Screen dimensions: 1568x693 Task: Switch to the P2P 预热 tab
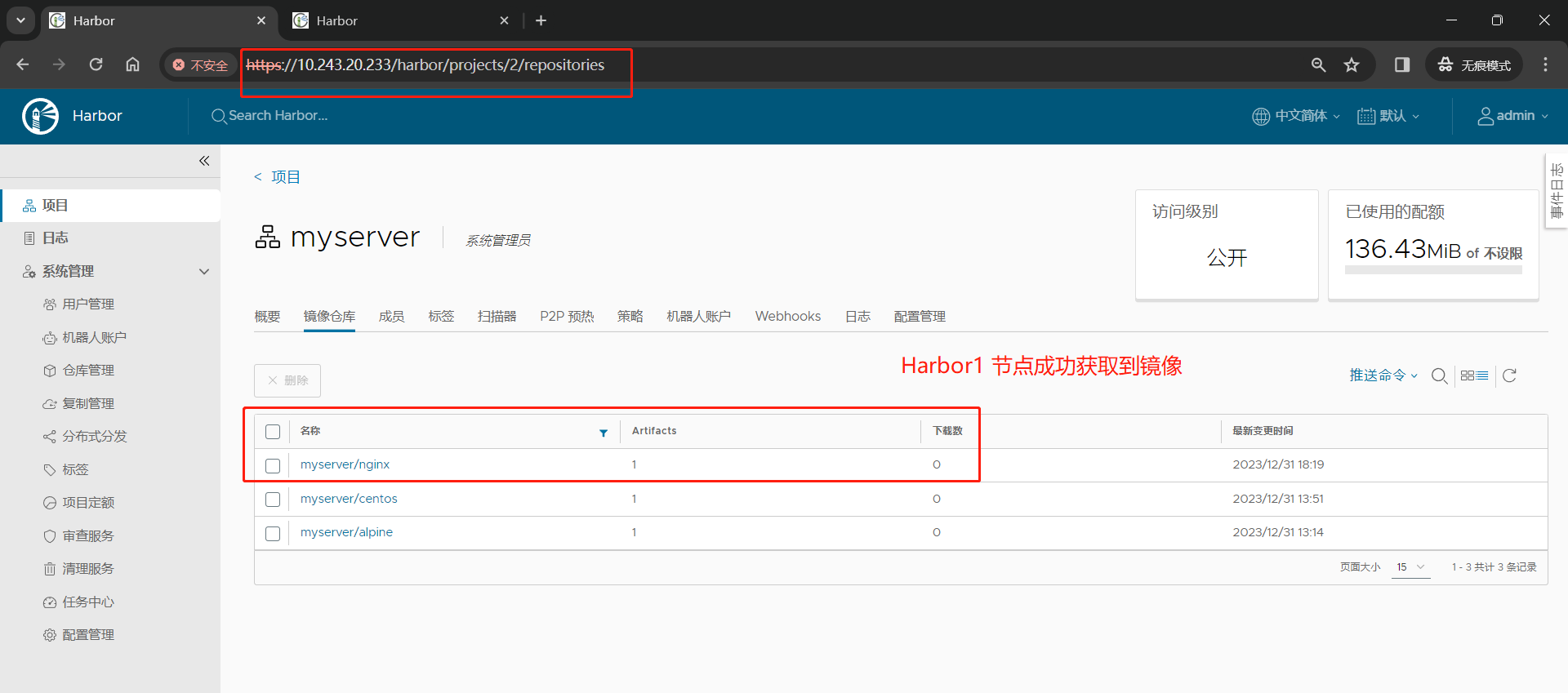click(x=567, y=317)
